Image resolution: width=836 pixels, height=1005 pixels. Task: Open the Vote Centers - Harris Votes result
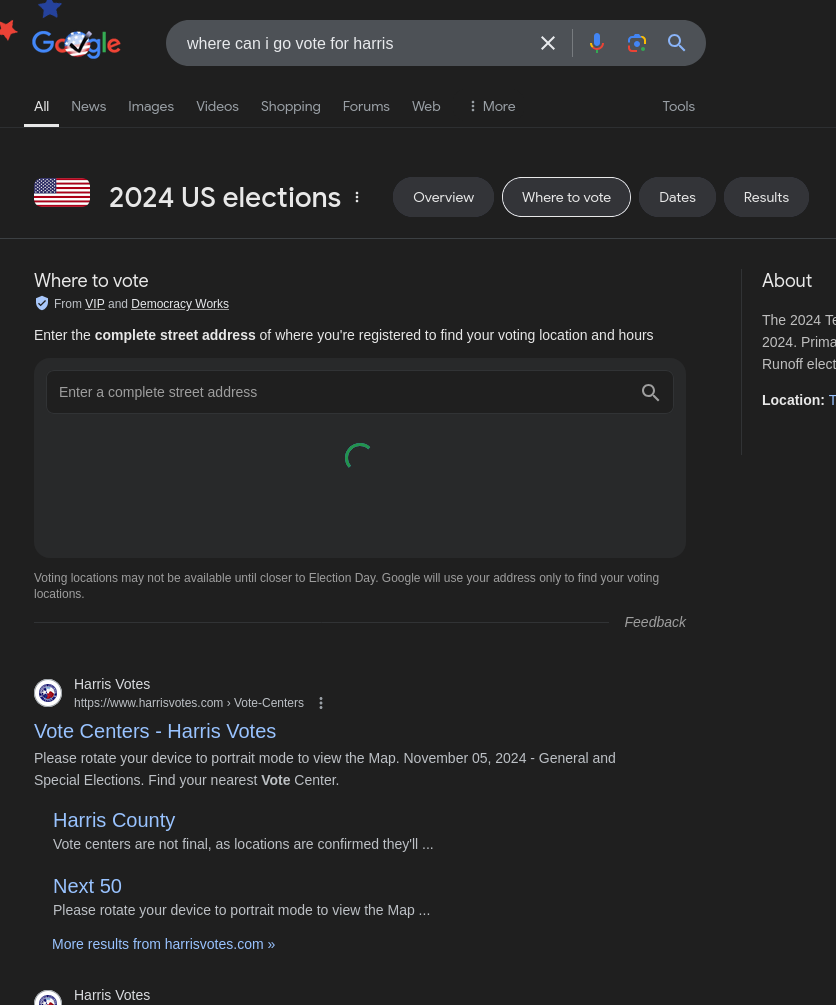[155, 731]
